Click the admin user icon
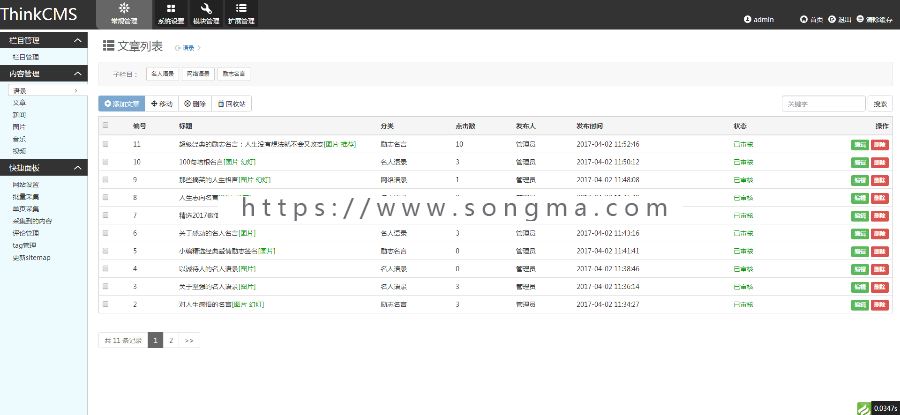The width and height of the screenshot is (900, 415). [747, 20]
